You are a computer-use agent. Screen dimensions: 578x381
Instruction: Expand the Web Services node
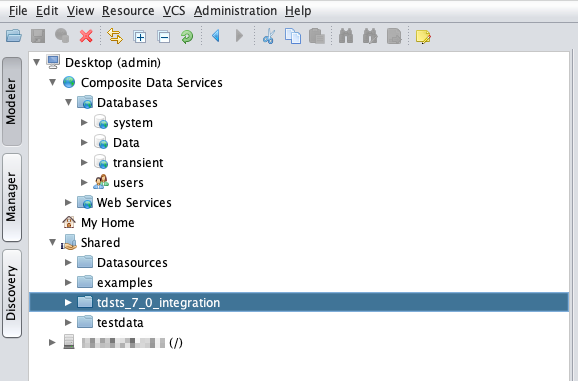click(68, 202)
